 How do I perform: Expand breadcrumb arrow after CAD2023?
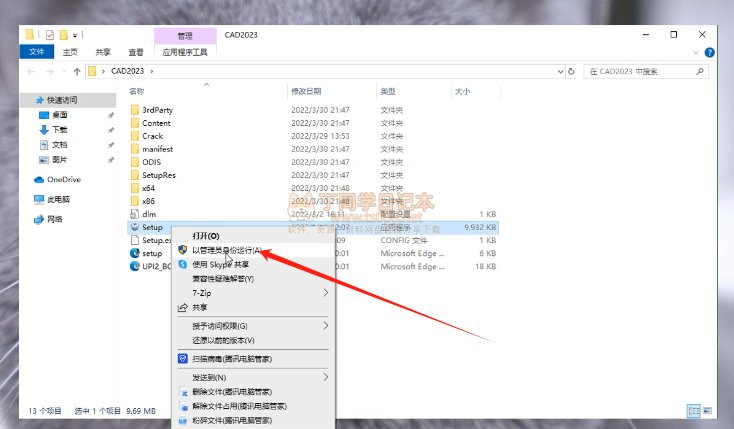click(152, 71)
